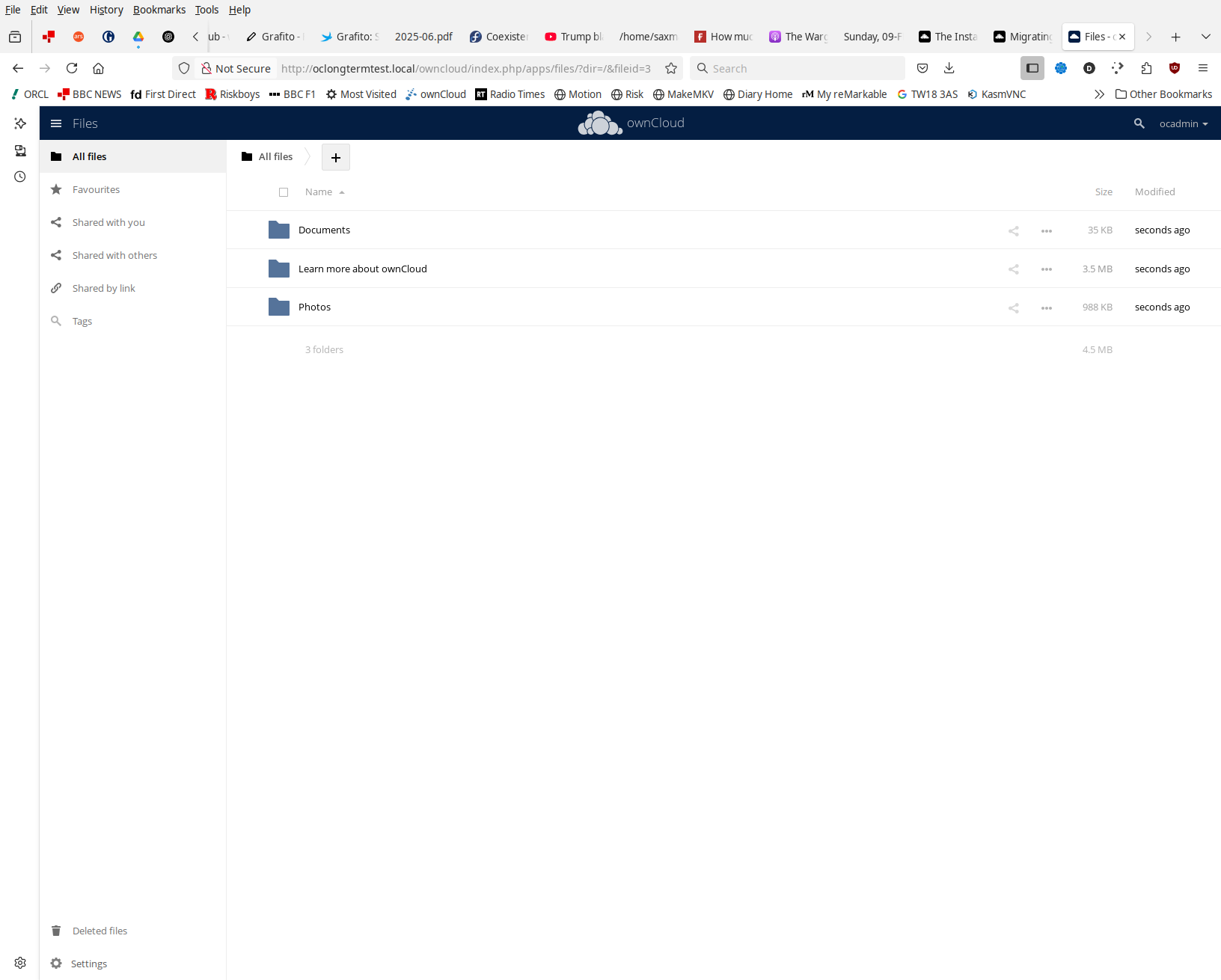
Task: Share the Learn more about ownCloud folder
Action: (1013, 269)
